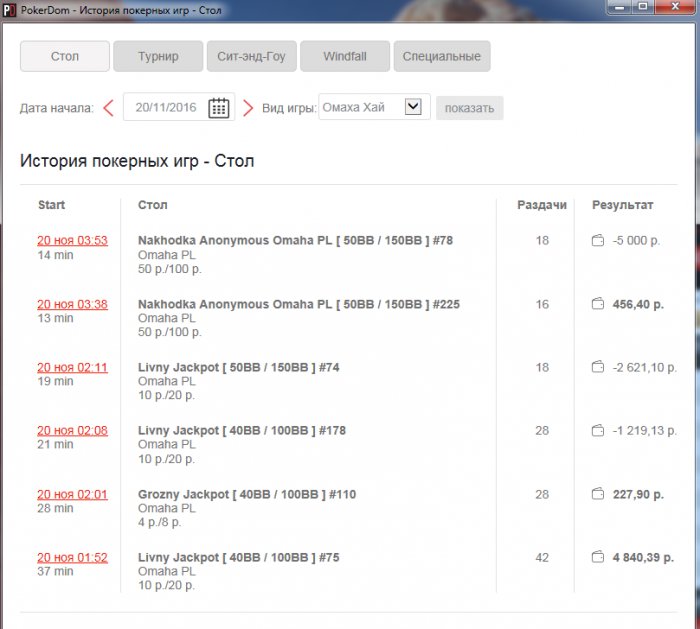Viewport: 700px width, 629px height.
Task: Select Livny Jackpot #75 table name
Action: pos(239,557)
